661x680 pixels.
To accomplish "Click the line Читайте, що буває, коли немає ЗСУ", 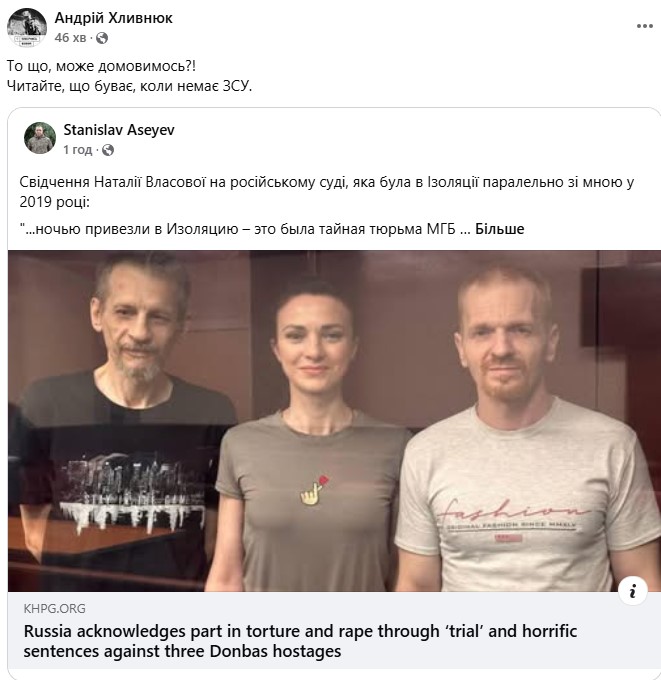I will [129, 86].
